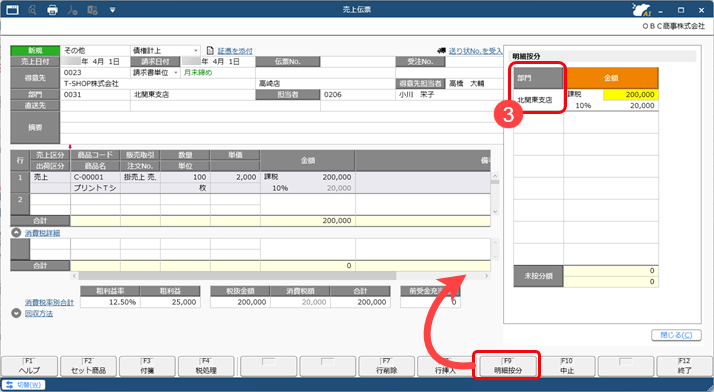Click the F3 付箋 function key
This screenshot has width=714, height=392.
pos(147,366)
